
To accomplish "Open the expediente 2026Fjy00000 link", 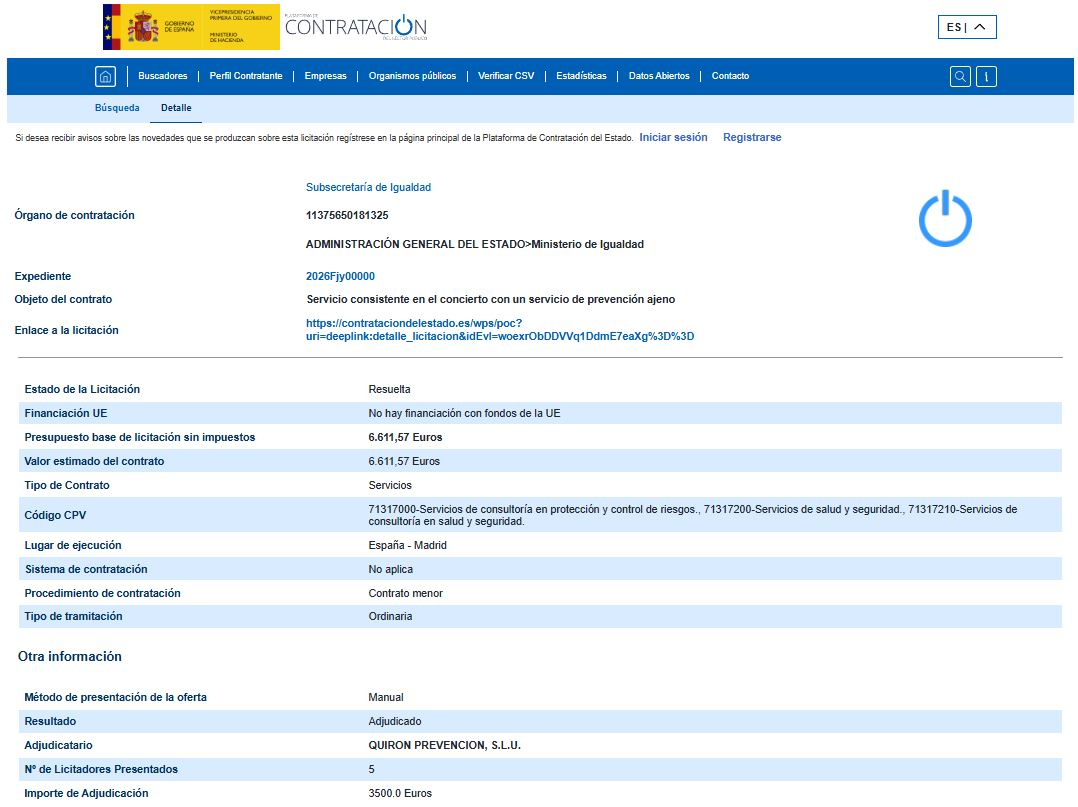I will tap(339, 275).
